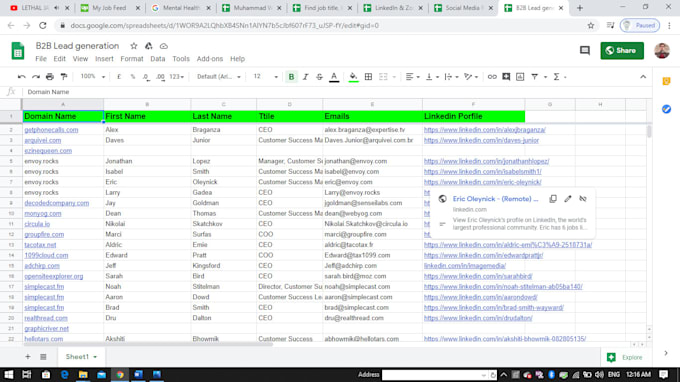Open File Explorer from taskbar
This screenshot has width=680, height=382.
pos(83,375)
